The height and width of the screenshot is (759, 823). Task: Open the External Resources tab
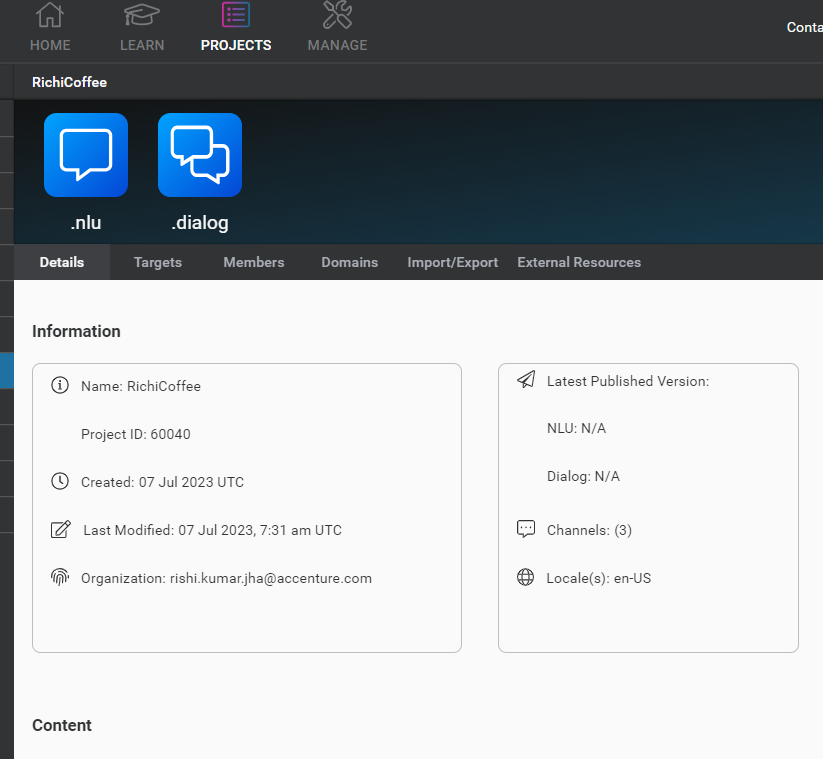coord(579,262)
